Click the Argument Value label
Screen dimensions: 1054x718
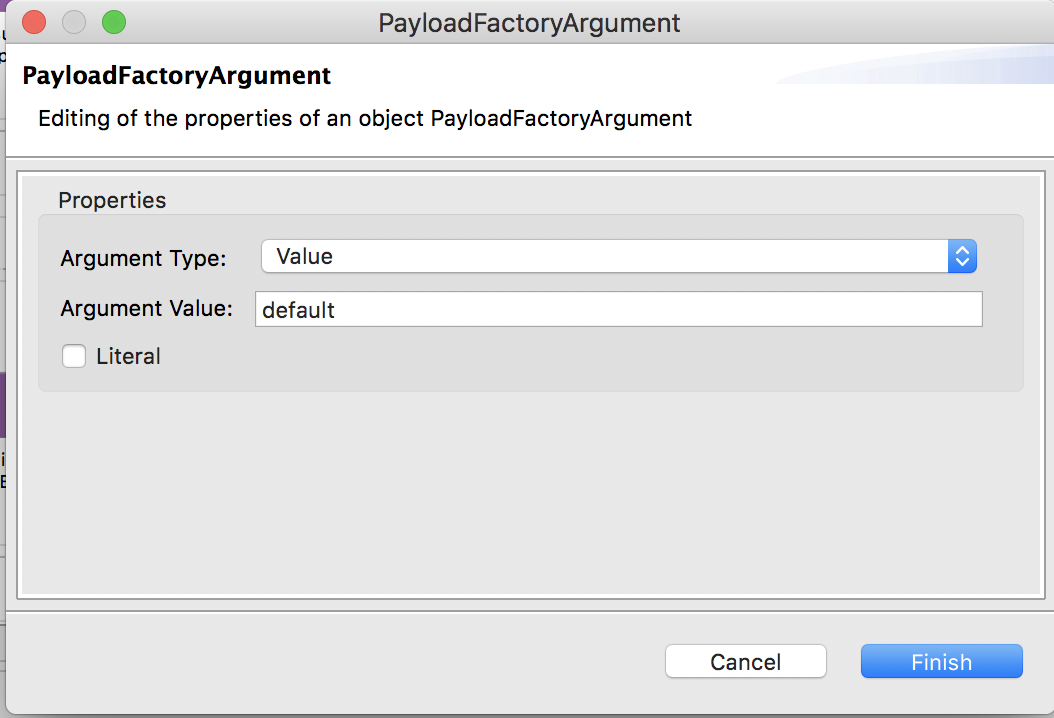pos(147,308)
